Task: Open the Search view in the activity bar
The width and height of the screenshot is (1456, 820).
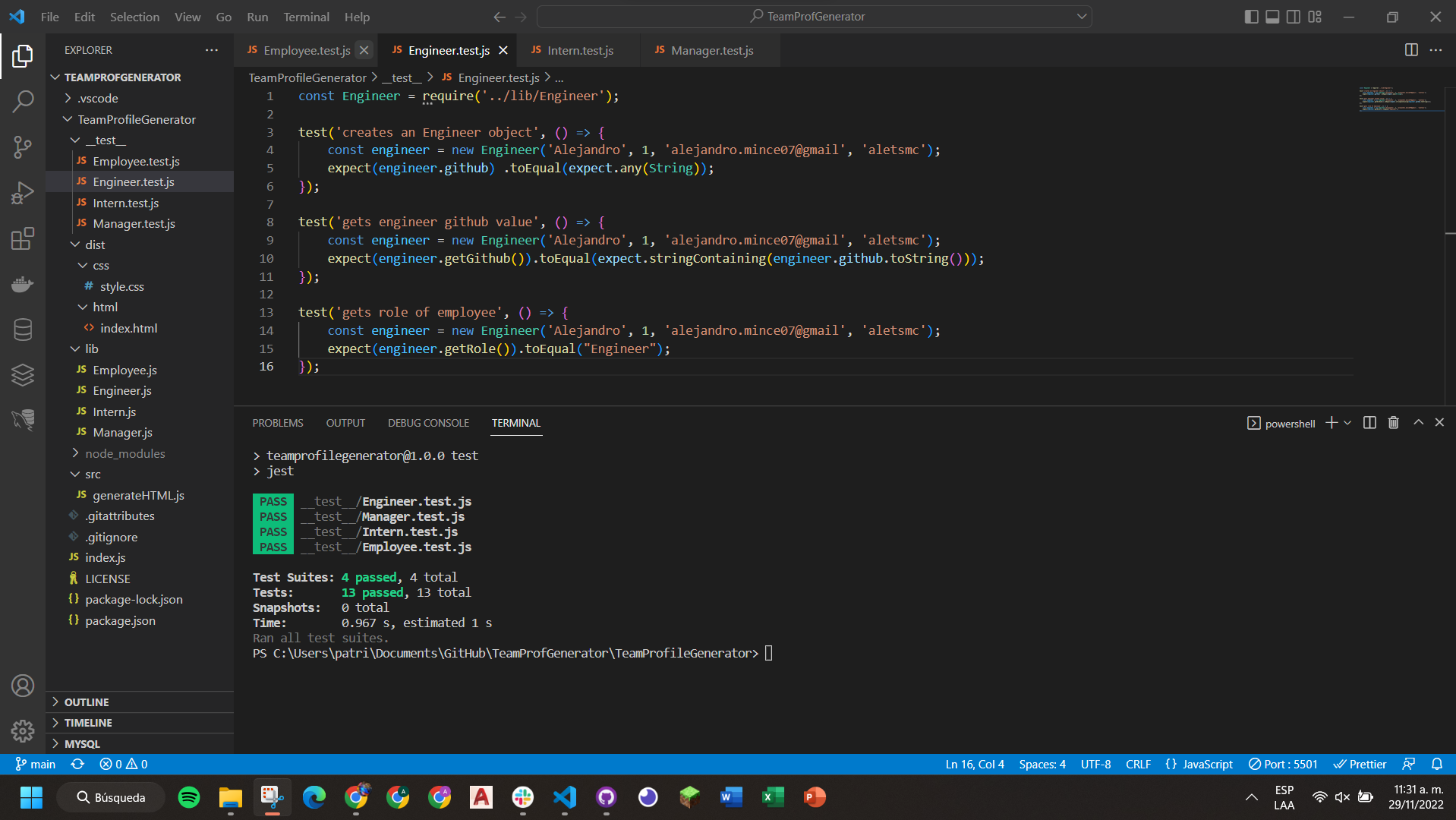Action: [23, 101]
